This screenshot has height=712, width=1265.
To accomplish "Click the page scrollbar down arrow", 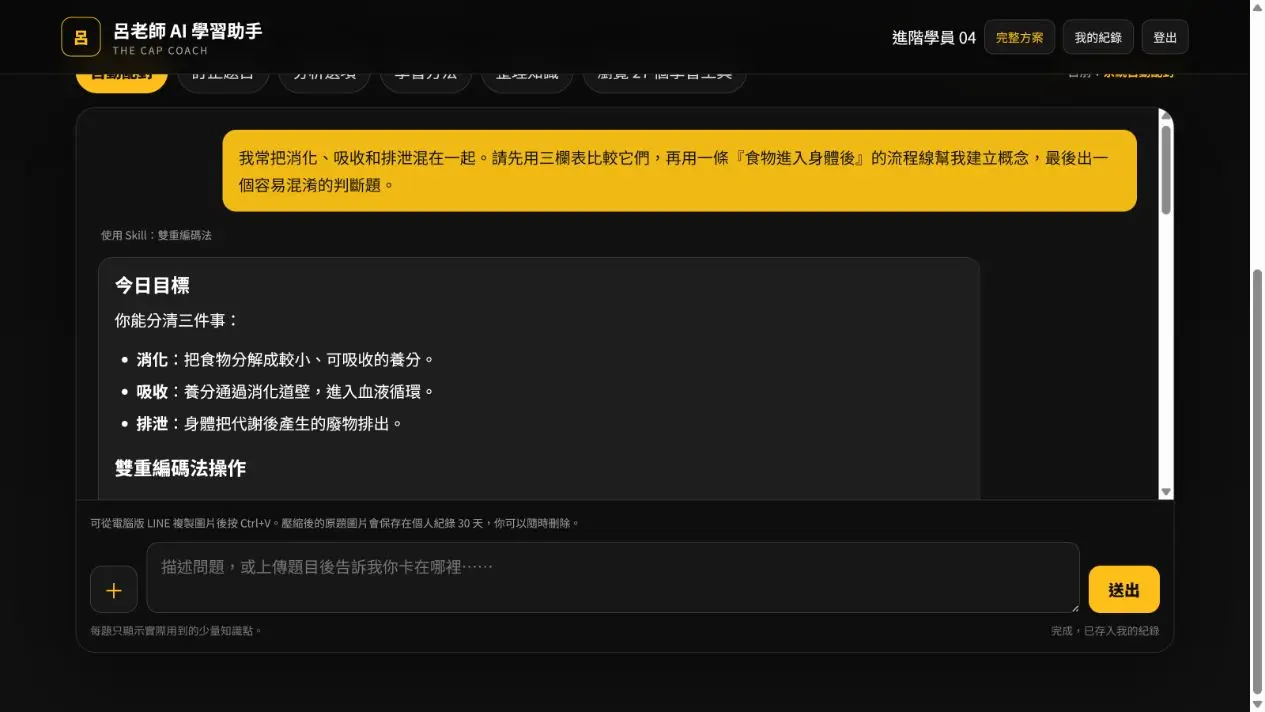I will (x=1257, y=704).
